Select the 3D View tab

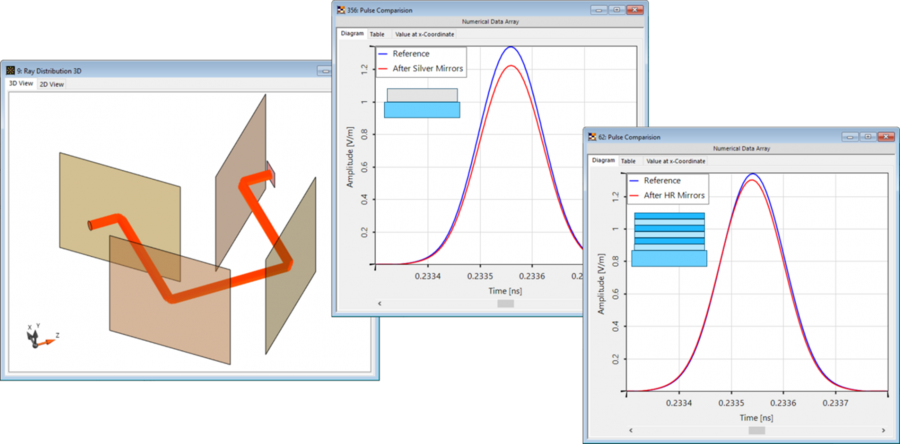[20, 85]
